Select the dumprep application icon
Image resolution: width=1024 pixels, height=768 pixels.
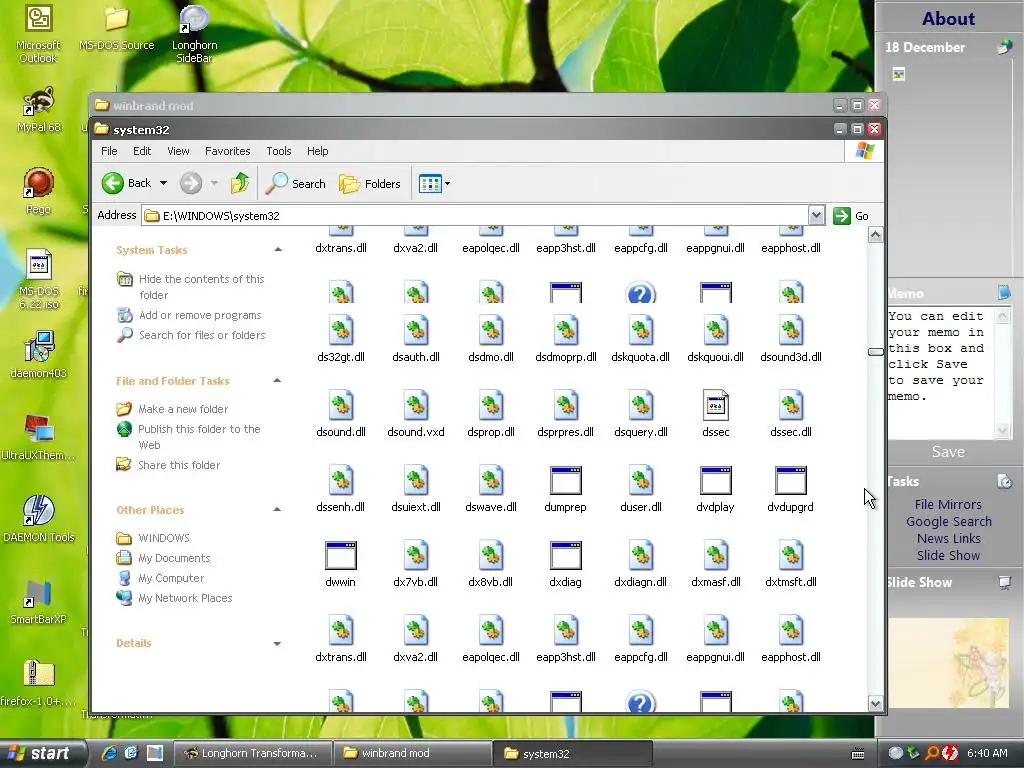[x=566, y=481]
